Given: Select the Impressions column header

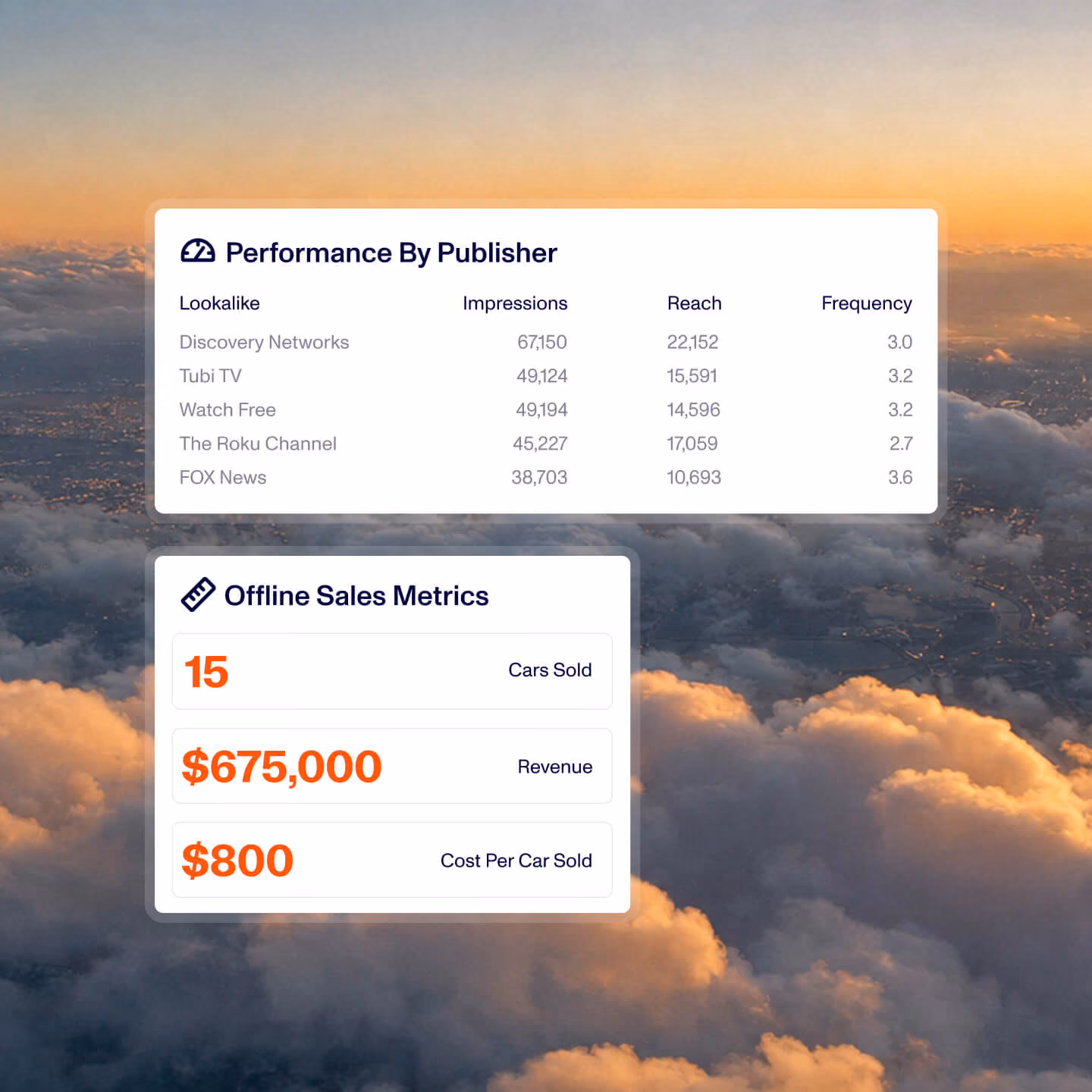Looking at the screenshot, I should (515, 303).
